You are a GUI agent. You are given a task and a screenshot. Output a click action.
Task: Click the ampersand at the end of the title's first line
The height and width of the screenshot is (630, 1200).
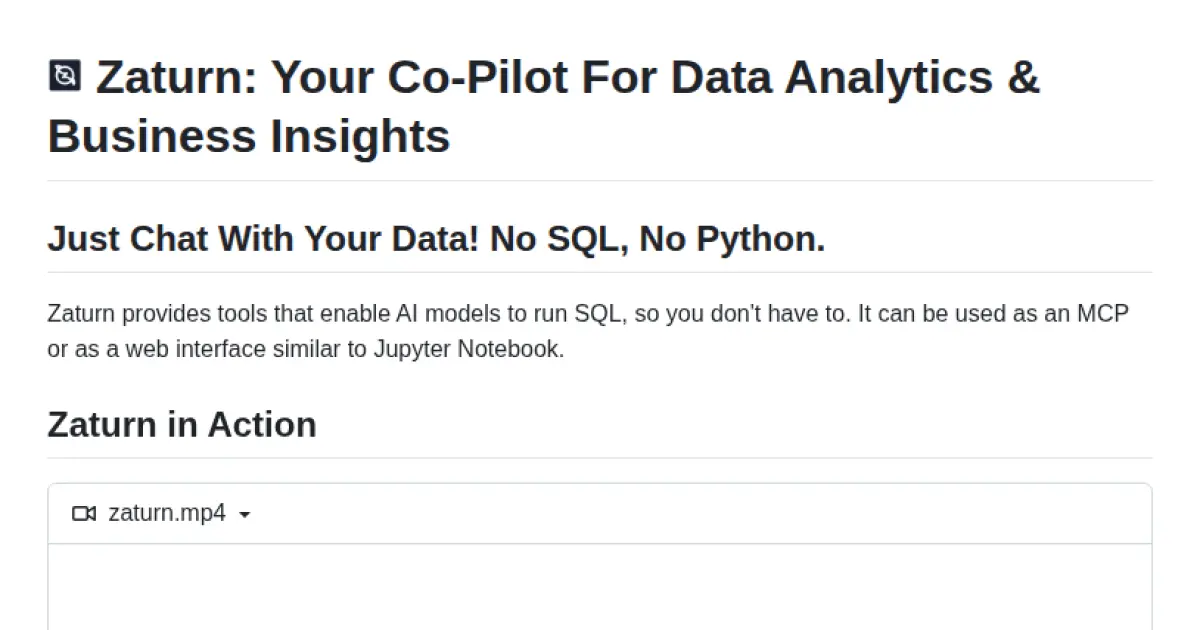[x=1022, y=77]
